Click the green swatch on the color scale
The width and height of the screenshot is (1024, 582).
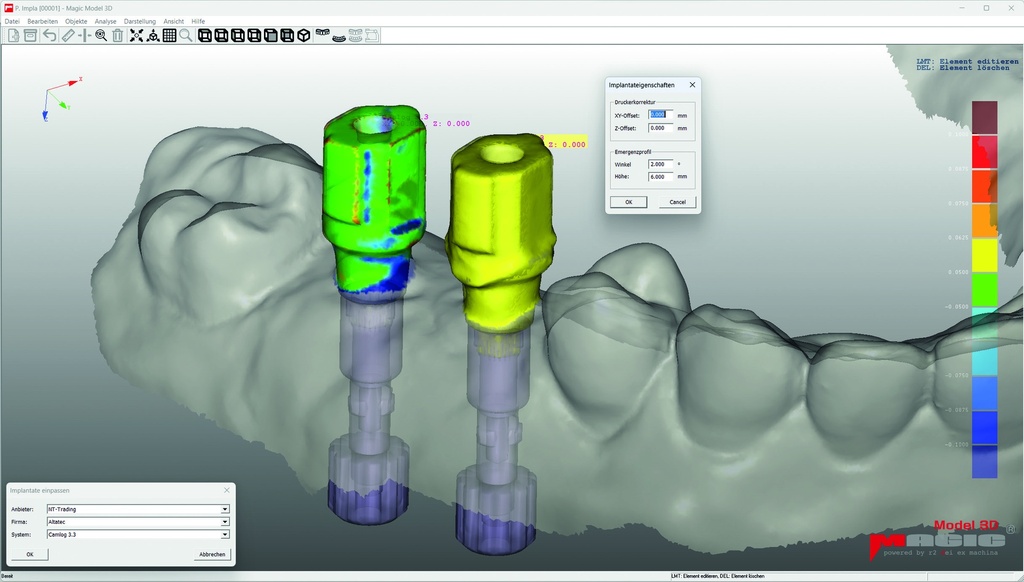coord(984,289)
